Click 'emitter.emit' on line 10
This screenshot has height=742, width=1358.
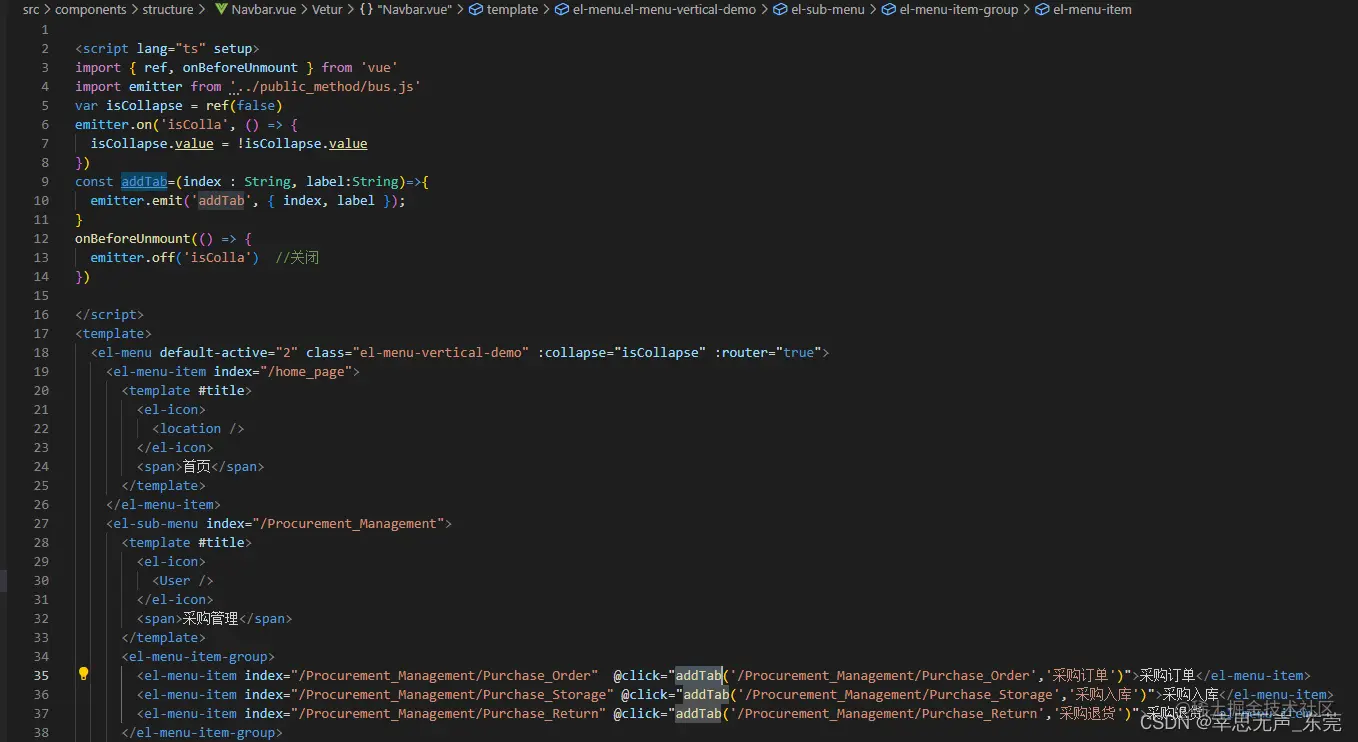click(x=136, y=200)
